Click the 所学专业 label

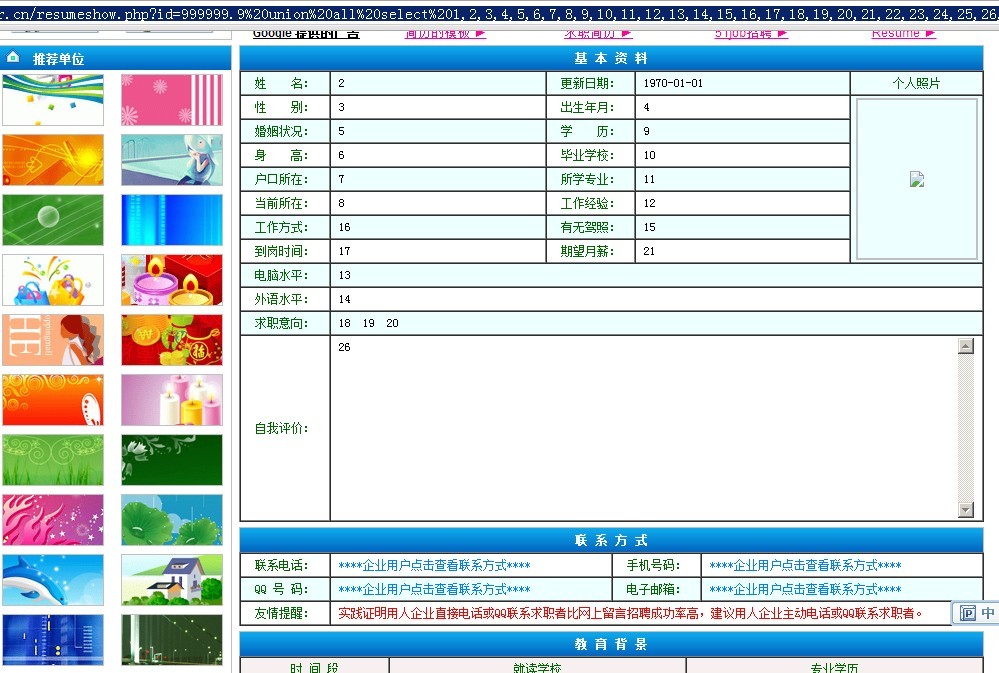pyautogui.click(x=587, y=179)
